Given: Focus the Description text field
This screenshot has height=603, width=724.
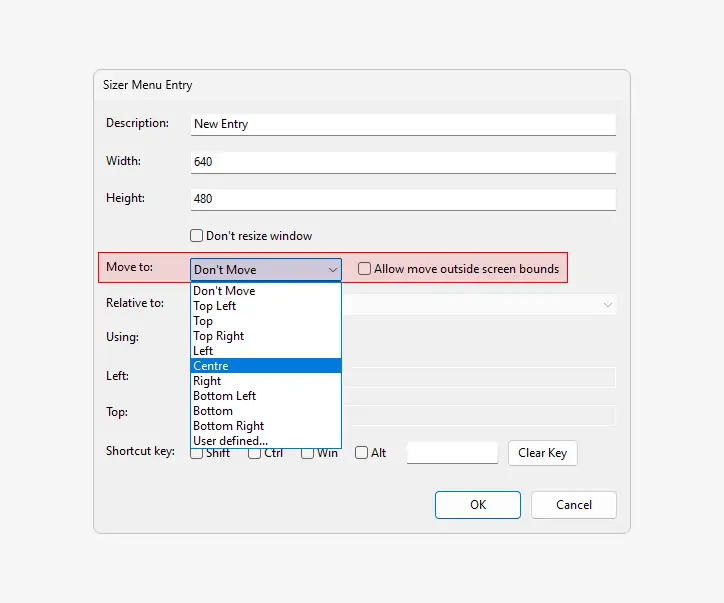Looking at the screenshot, I should tap(402, 124).
